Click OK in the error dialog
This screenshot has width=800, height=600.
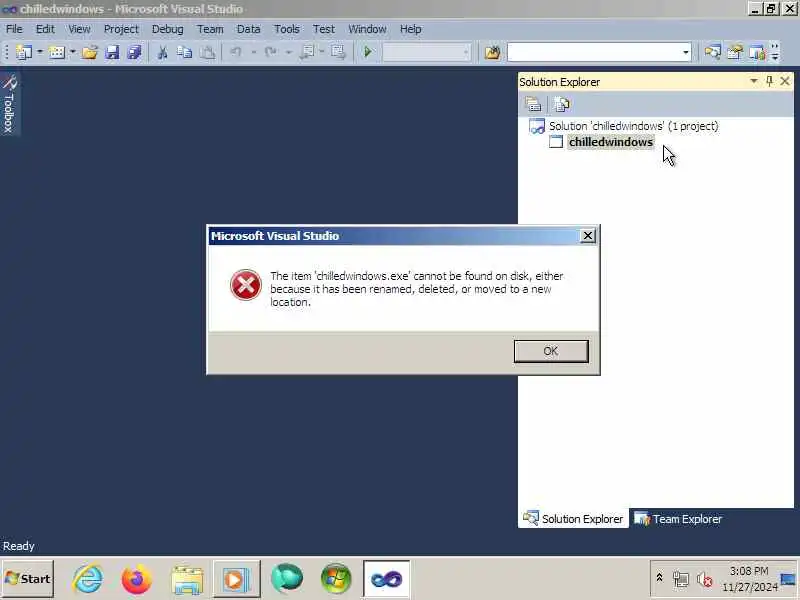(551, 351)
